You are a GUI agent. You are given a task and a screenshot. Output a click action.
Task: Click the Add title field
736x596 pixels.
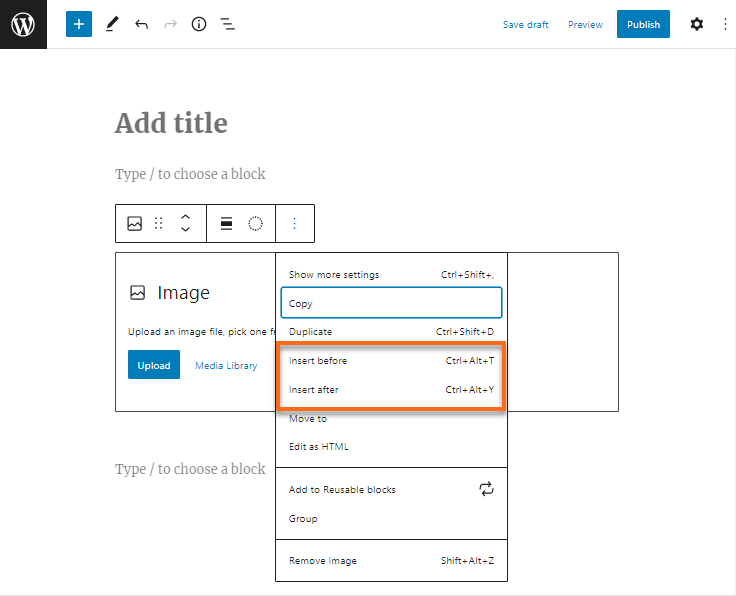click(x=171, y=123)
